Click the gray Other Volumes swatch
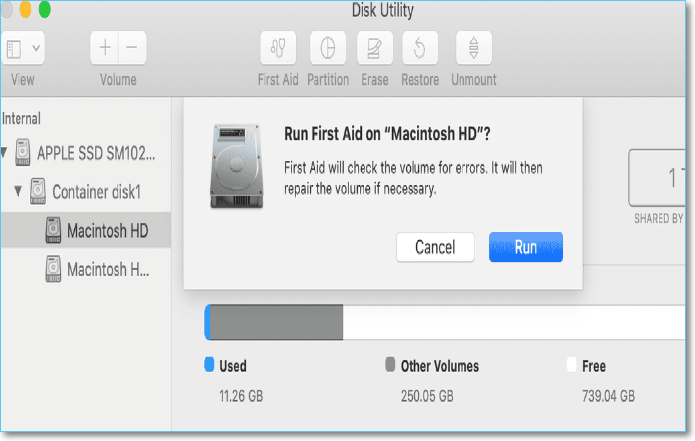 pyautogui.click(x=390, y=366)
